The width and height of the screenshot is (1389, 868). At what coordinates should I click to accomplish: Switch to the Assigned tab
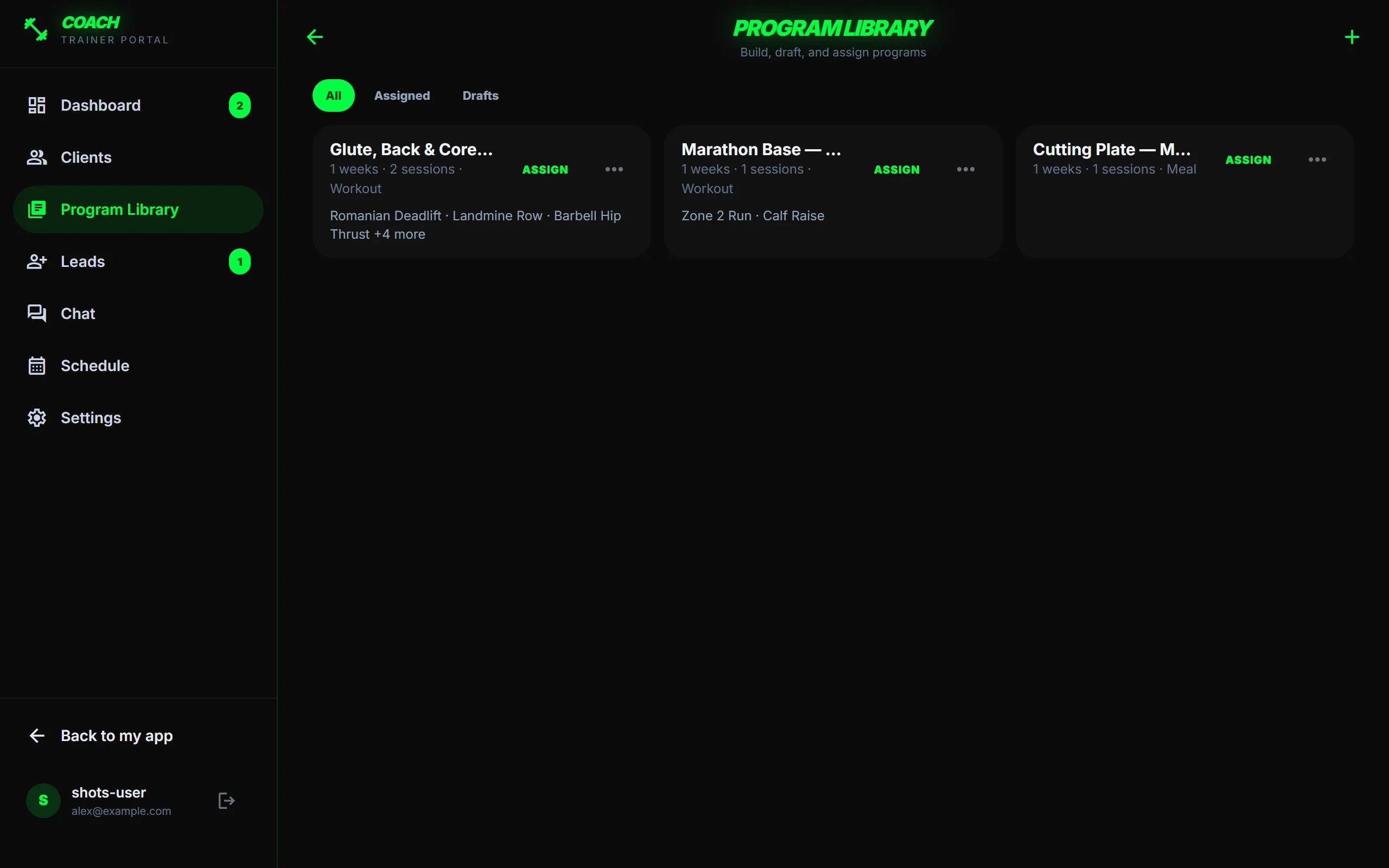402,95
